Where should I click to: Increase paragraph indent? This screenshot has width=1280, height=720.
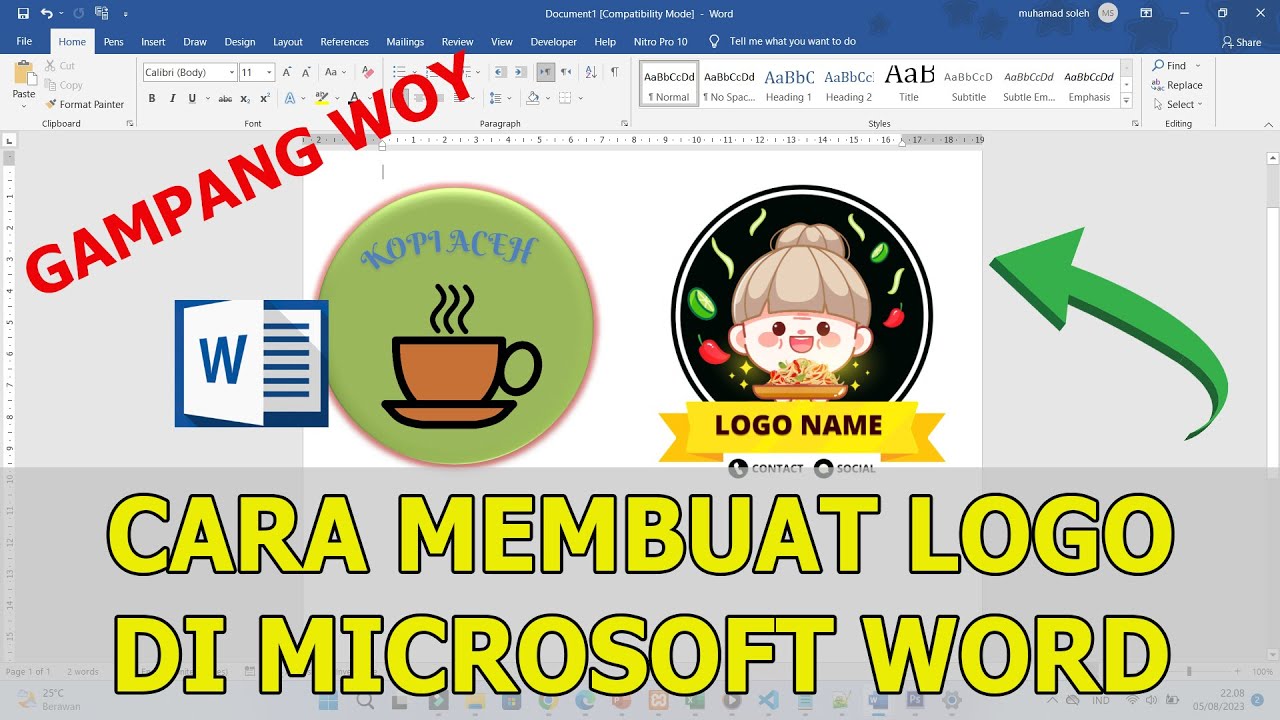pos(521,72)
